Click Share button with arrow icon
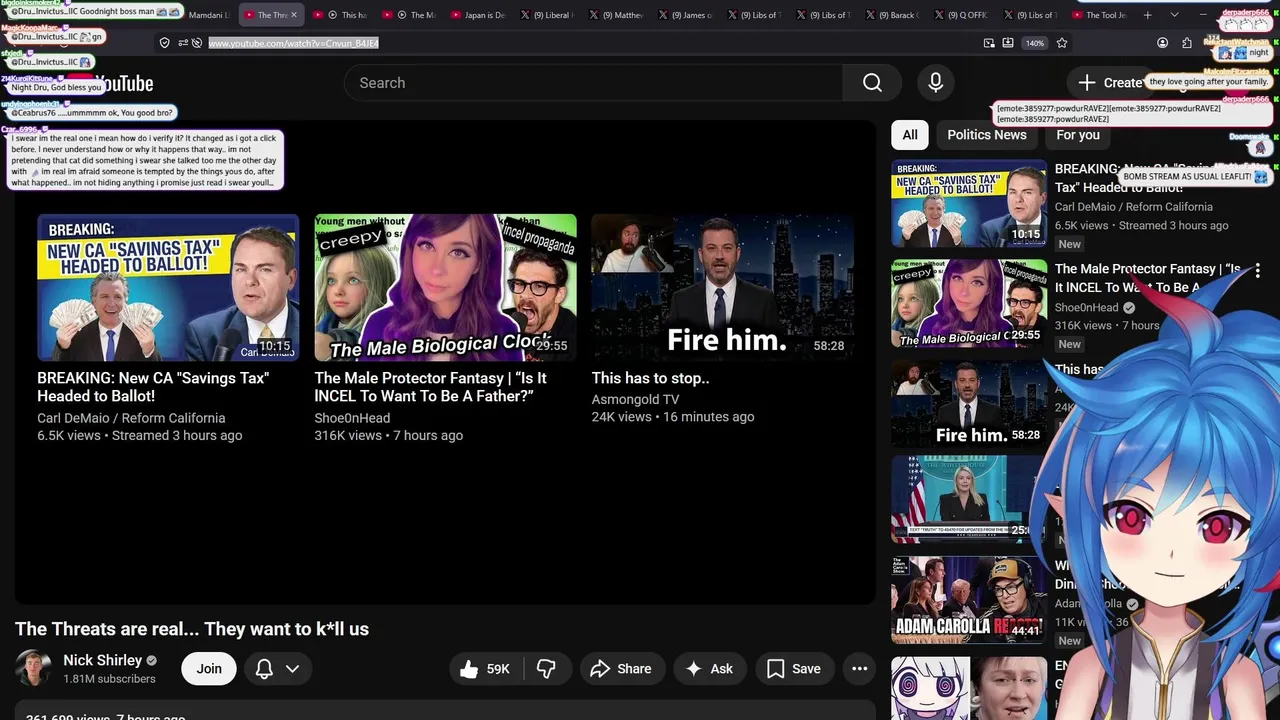1280x720 pixels. [x=621, y=669]
